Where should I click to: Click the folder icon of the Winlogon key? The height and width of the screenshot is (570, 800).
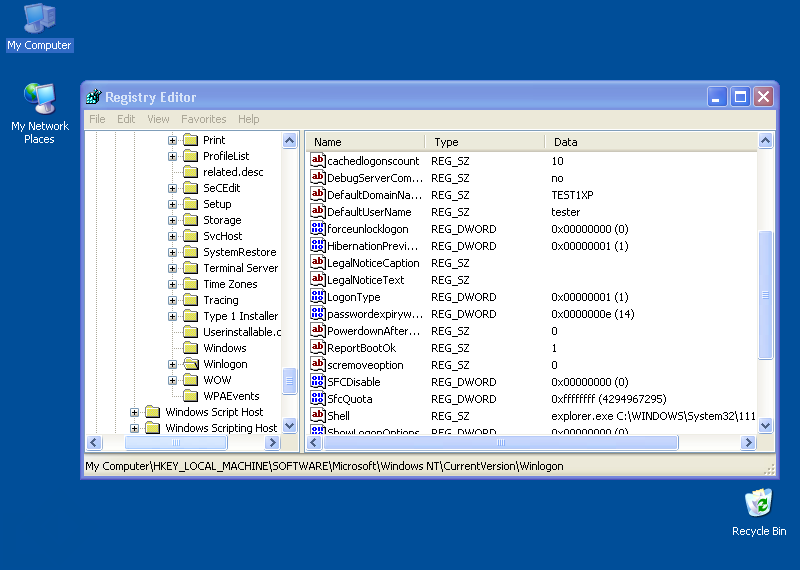[191, 364]
